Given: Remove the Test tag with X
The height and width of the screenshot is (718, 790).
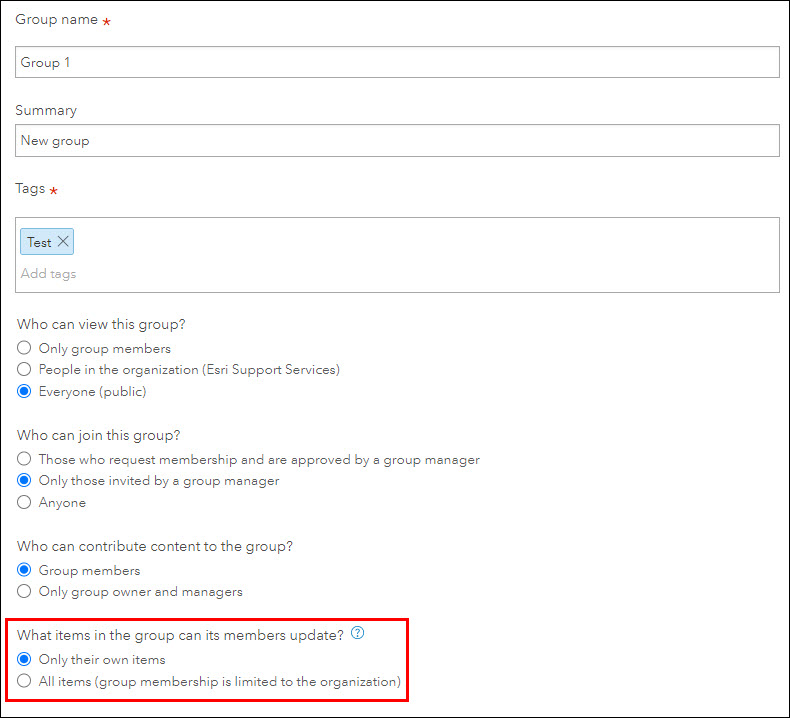Looking at the screenshot, I should [63, 242].
